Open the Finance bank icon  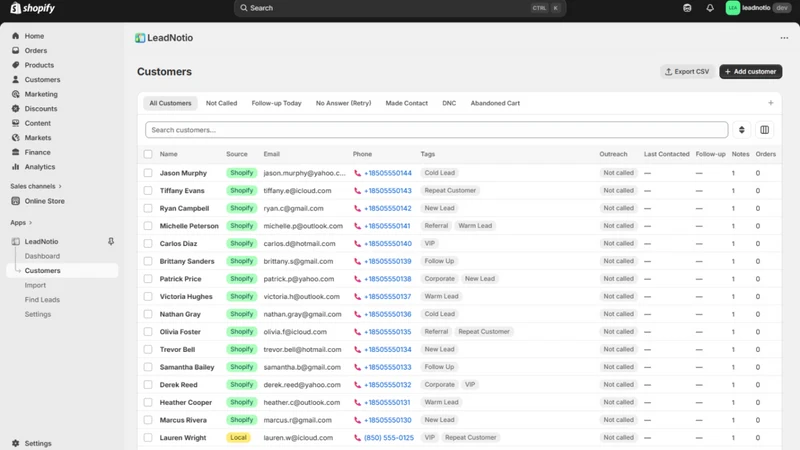click(15, 152)
